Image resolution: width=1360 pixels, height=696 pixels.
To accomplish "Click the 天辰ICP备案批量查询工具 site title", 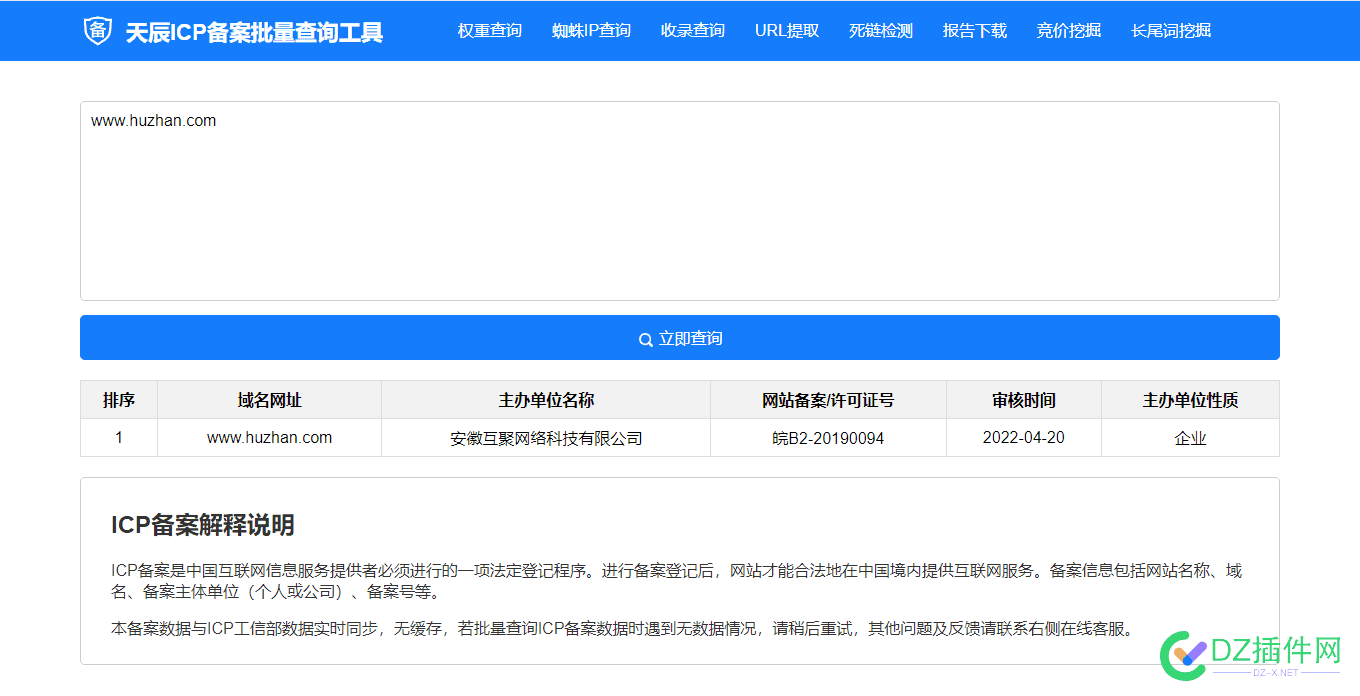I will coord(254,32).
